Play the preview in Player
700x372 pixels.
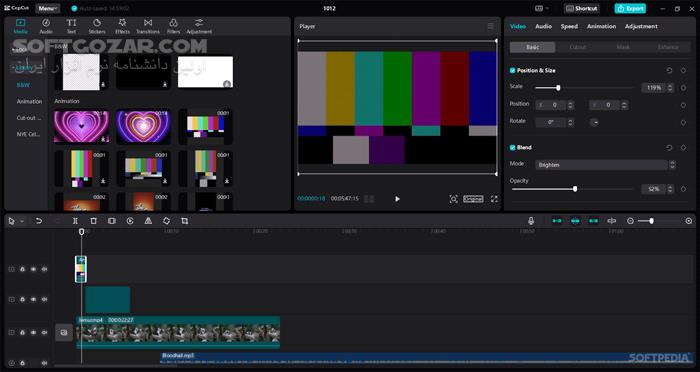point(397,199)
